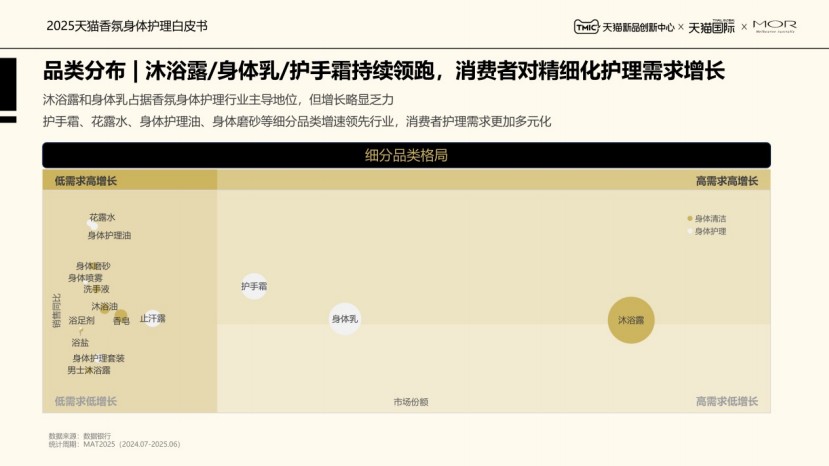Click the 市场份额 x-axis label

coord(411,402)
